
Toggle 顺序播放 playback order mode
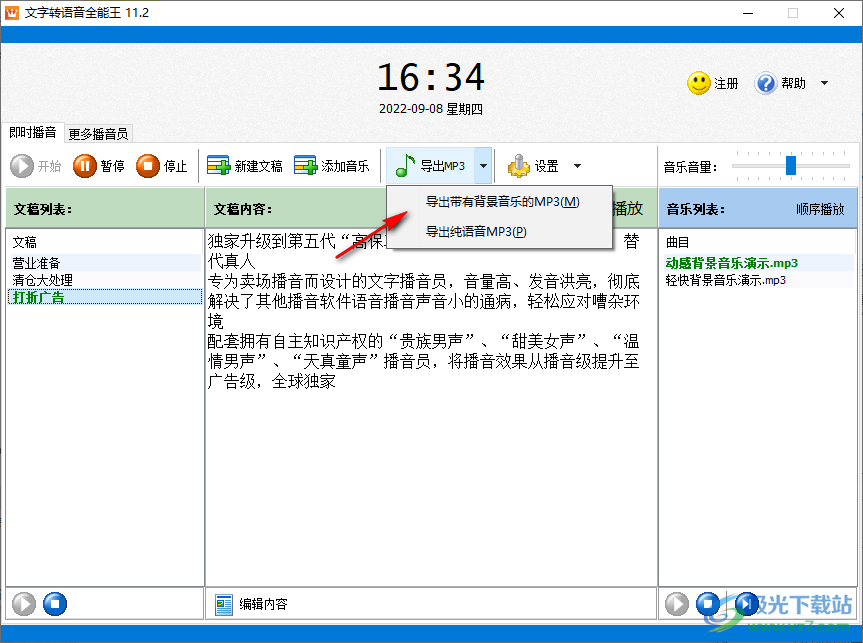pos(819,210)
